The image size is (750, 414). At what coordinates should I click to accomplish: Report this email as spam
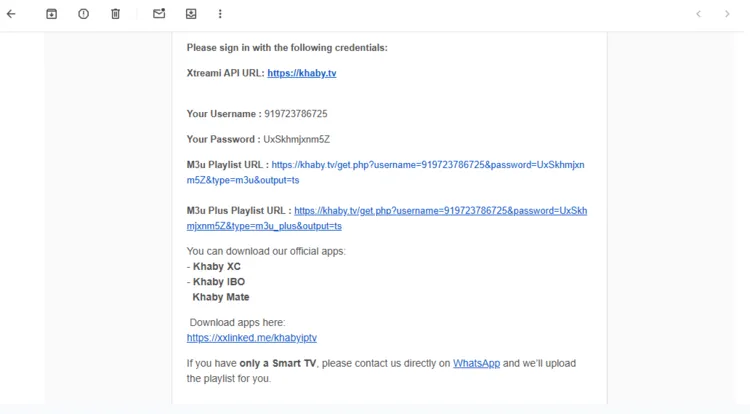coord(83,14)
